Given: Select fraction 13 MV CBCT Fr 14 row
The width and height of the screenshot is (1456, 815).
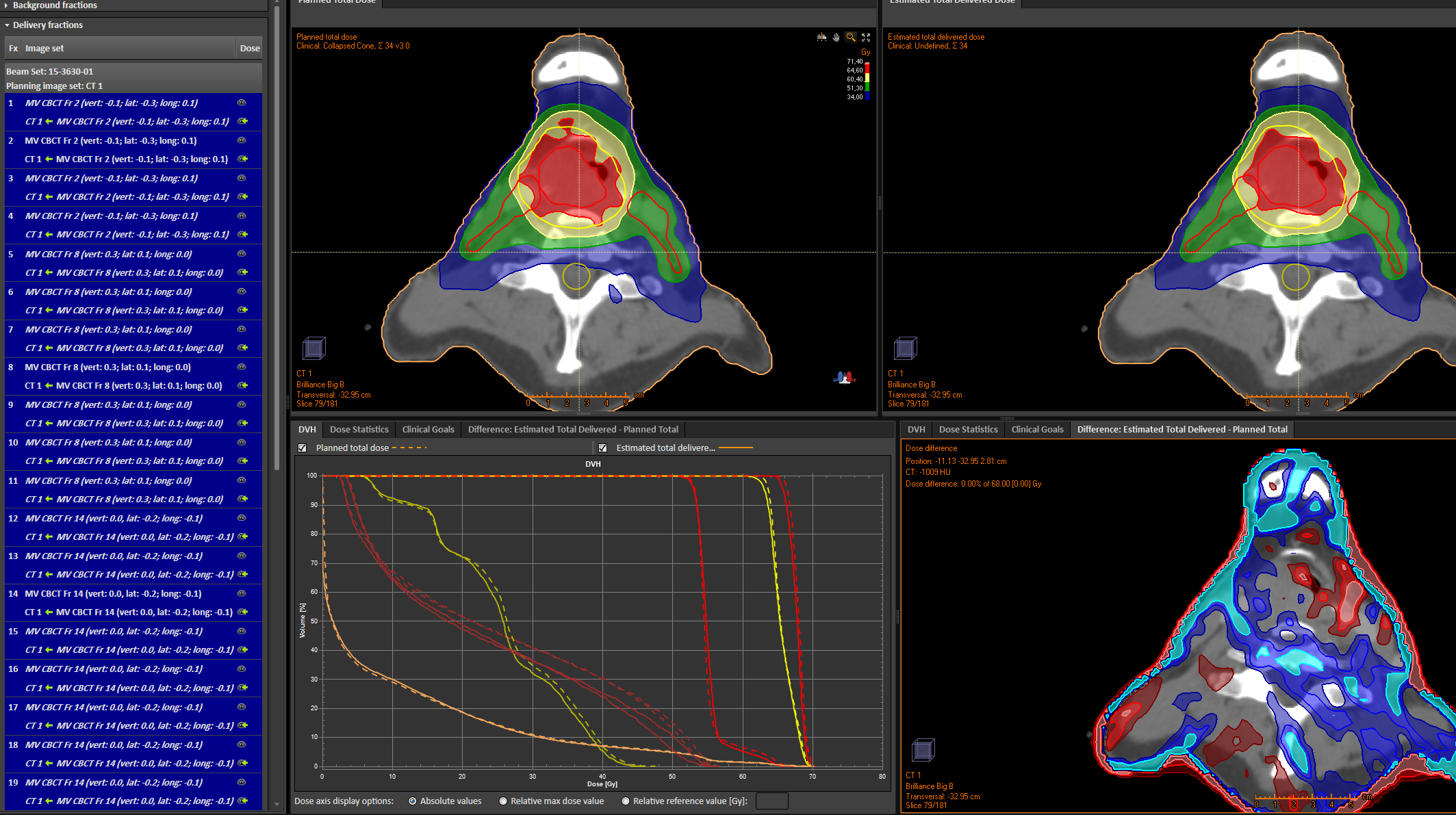Looking at the screenshot, I should (133, 556).
